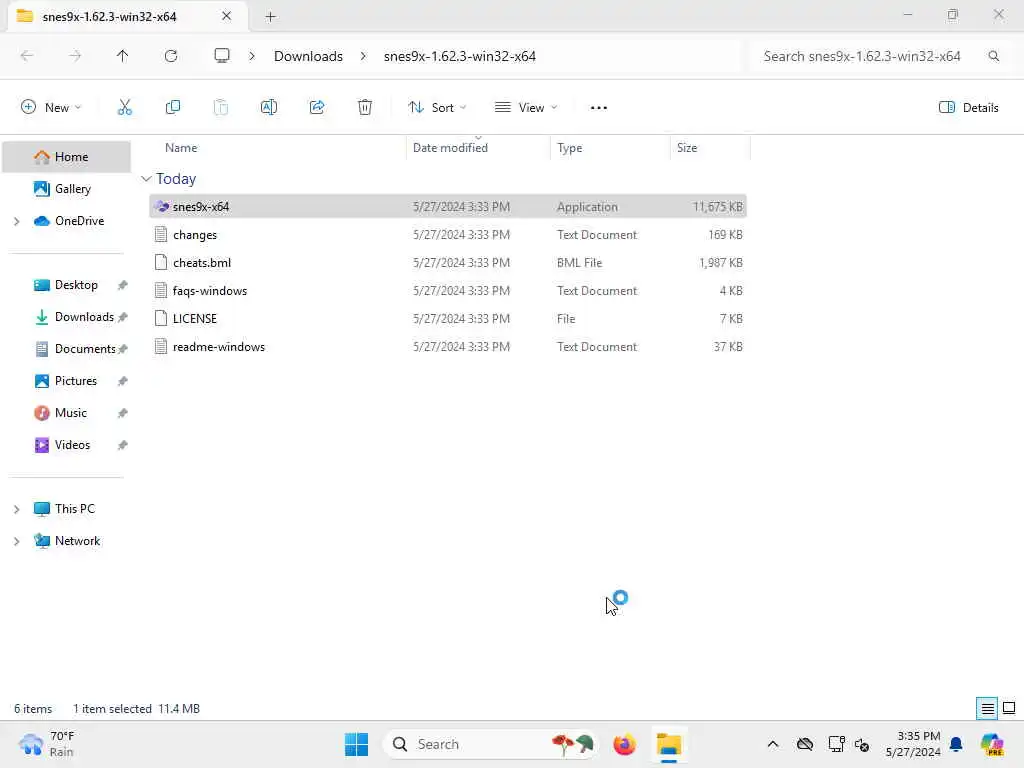This screenshot has width=1024, height=768.
Task: Click the Rename icon
Action: point(268,108)
